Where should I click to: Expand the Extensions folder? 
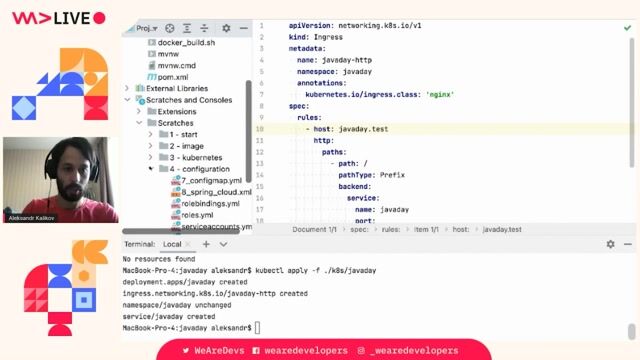pos(139,111)
